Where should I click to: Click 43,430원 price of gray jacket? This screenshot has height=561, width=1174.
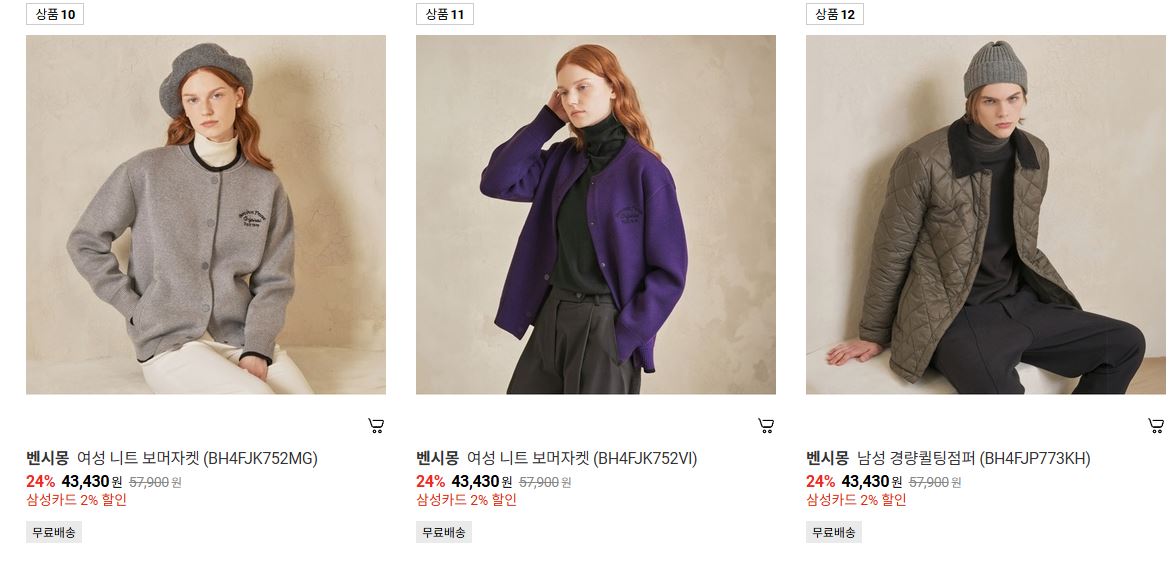point(92,482)
